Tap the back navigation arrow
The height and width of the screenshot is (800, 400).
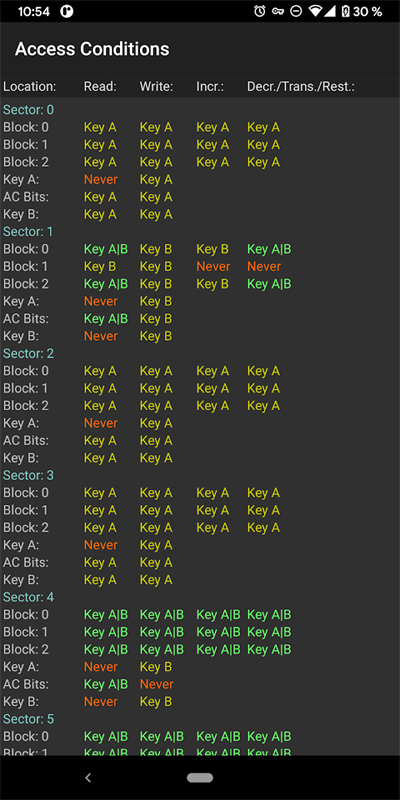click(88, 778)
